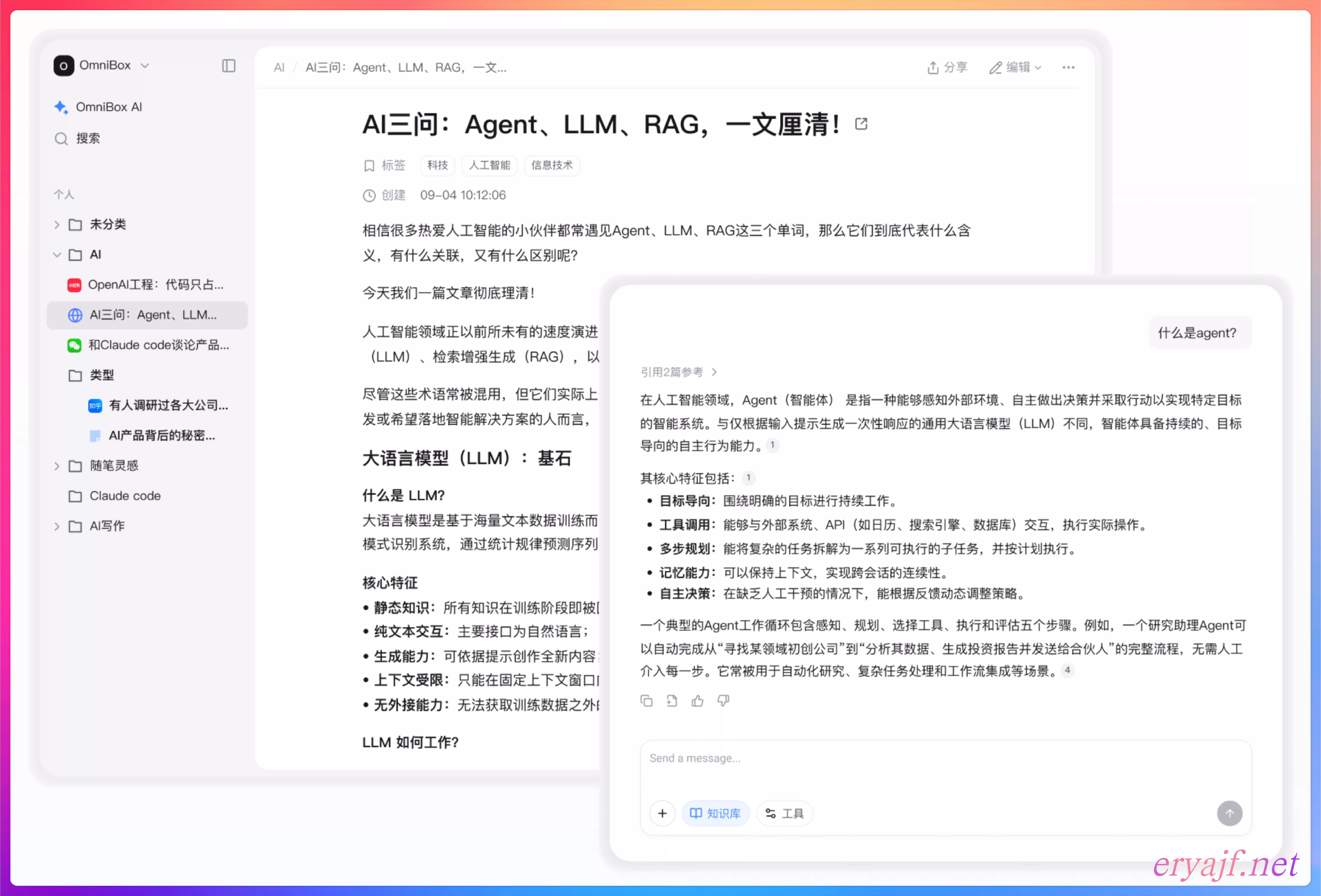Viewport: 1321px width, 896px height.
Task: Expand the 未分类 folder
Action: (x=57, y=224)
